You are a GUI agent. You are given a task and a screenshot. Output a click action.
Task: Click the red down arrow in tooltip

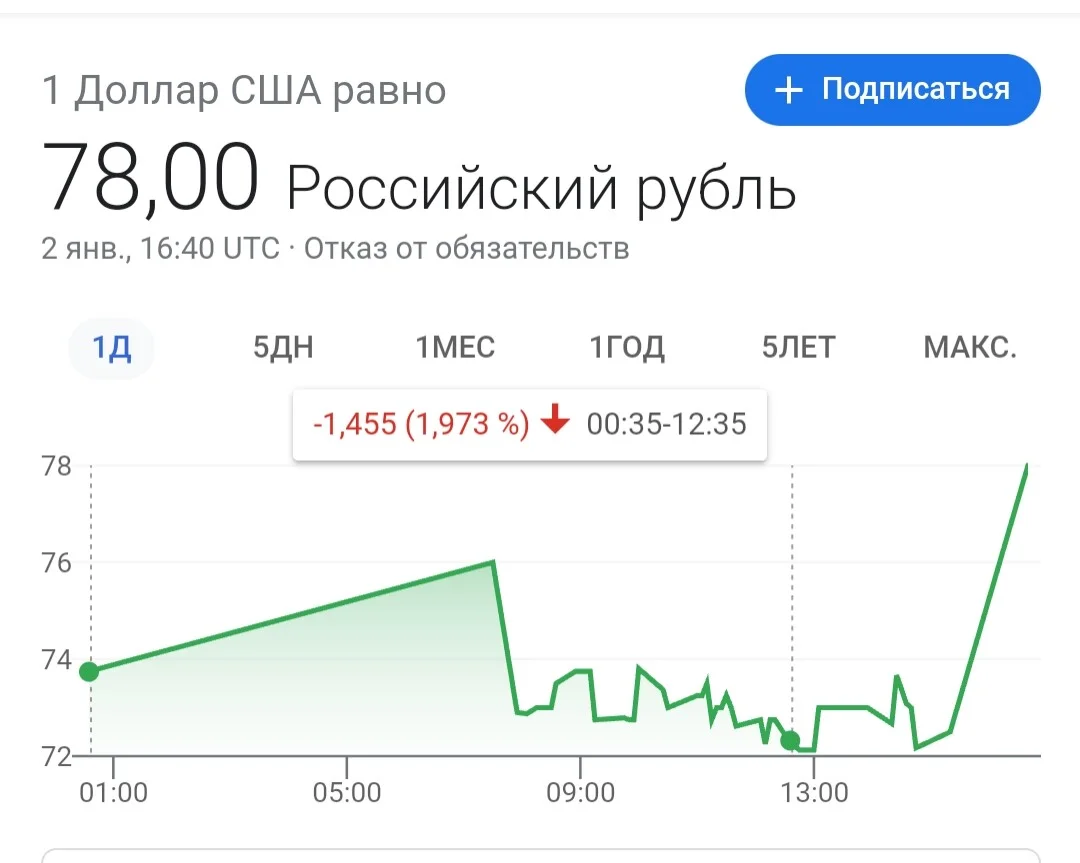[555, 419]
